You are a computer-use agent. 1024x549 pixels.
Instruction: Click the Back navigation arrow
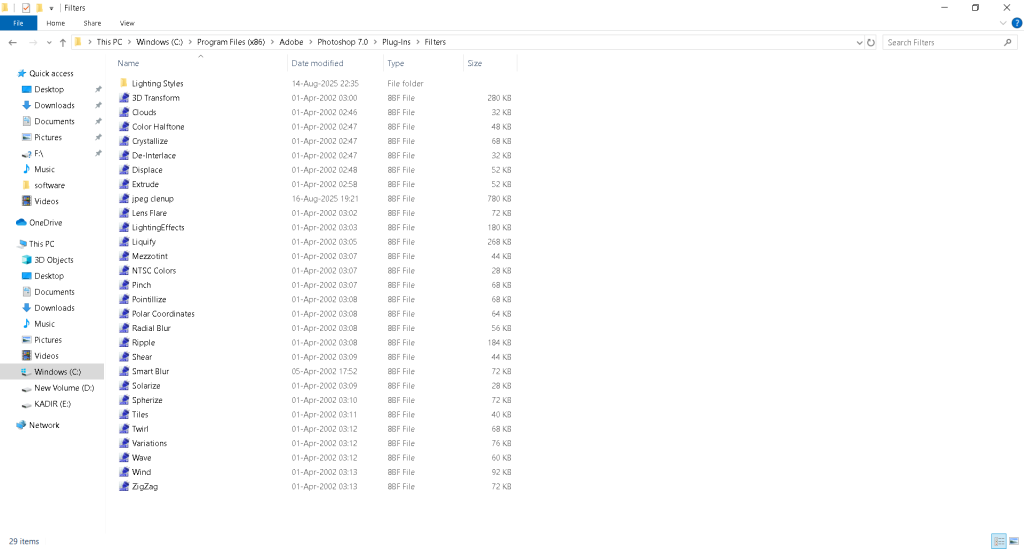pyautogui.click(x=12, y=42)
